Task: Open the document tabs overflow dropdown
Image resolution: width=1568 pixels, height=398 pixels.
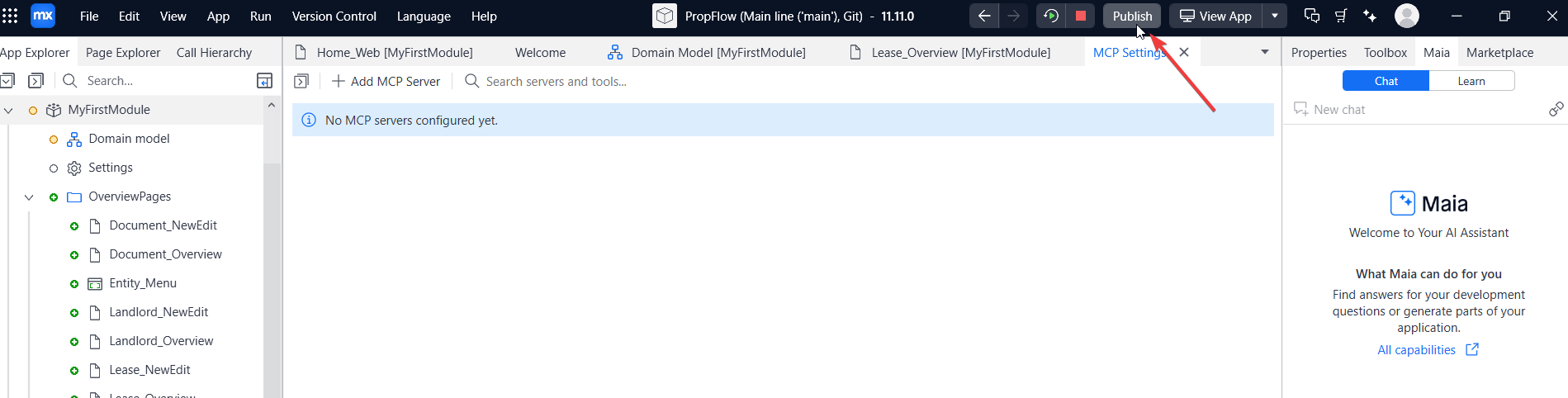Action: click(x=1264, y=52)
